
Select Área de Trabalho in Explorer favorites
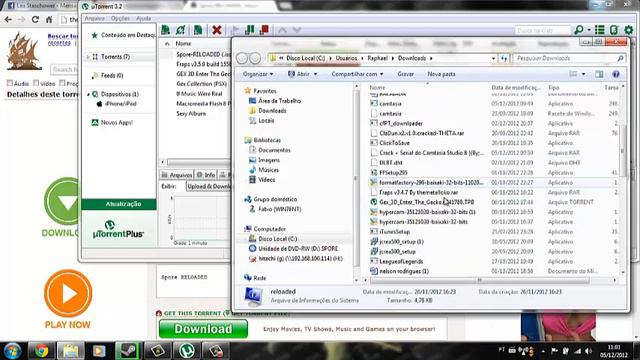coord(279,101)
